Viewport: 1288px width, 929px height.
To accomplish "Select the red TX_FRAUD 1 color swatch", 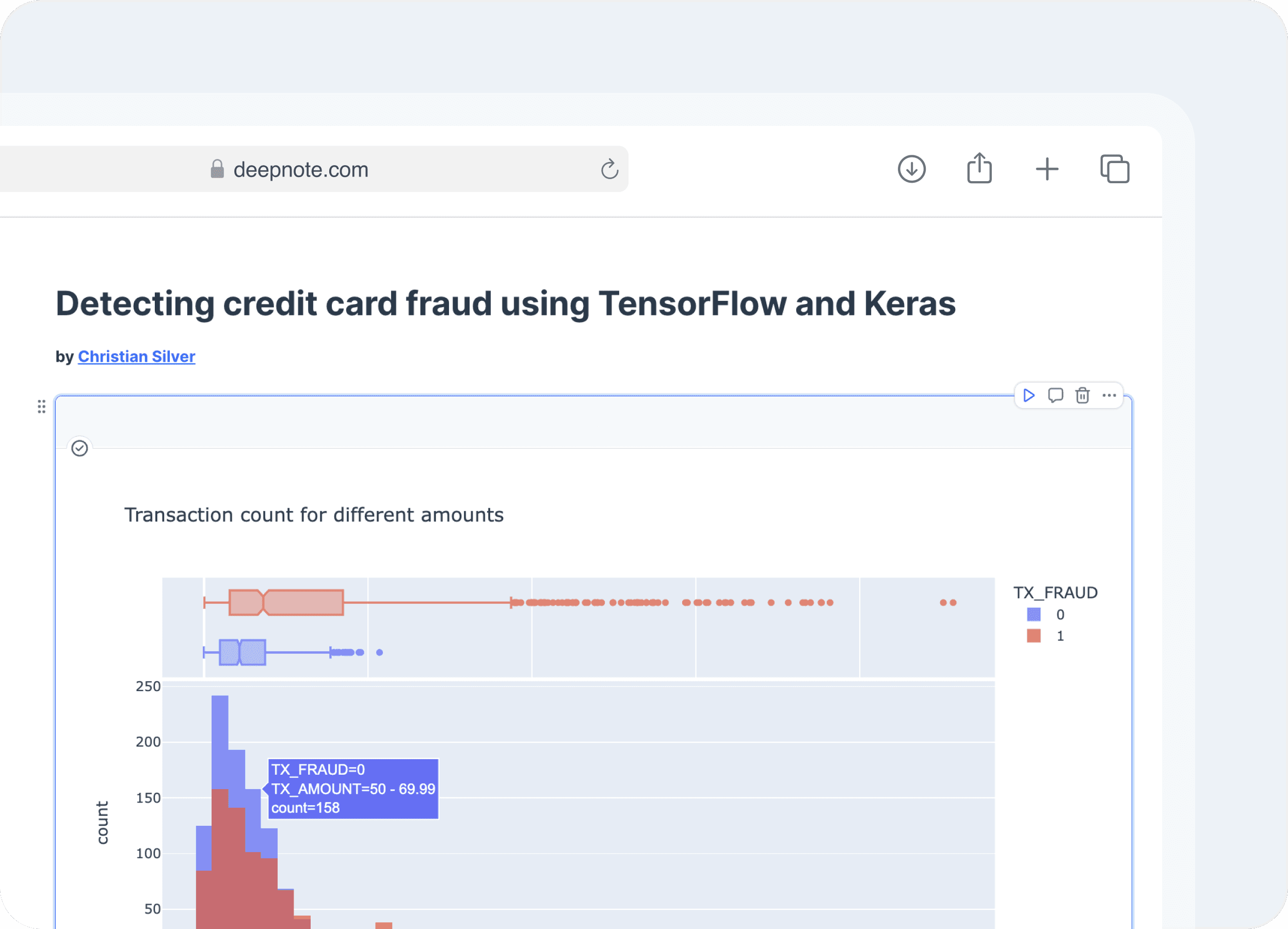I will click(x=1034, y=635).
